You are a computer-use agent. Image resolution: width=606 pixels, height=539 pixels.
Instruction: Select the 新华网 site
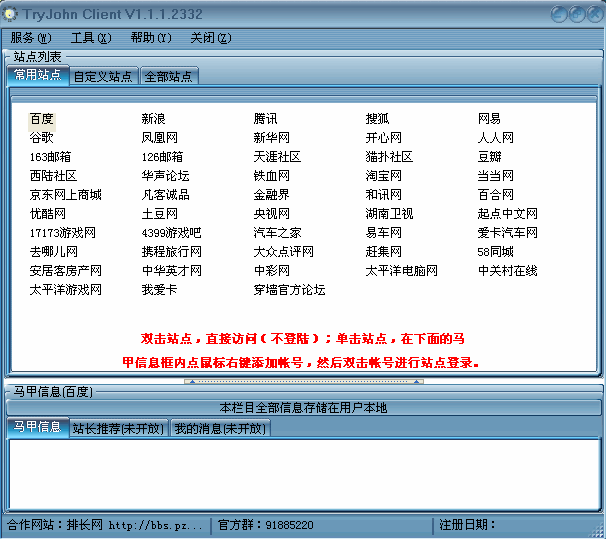(272, 138)
